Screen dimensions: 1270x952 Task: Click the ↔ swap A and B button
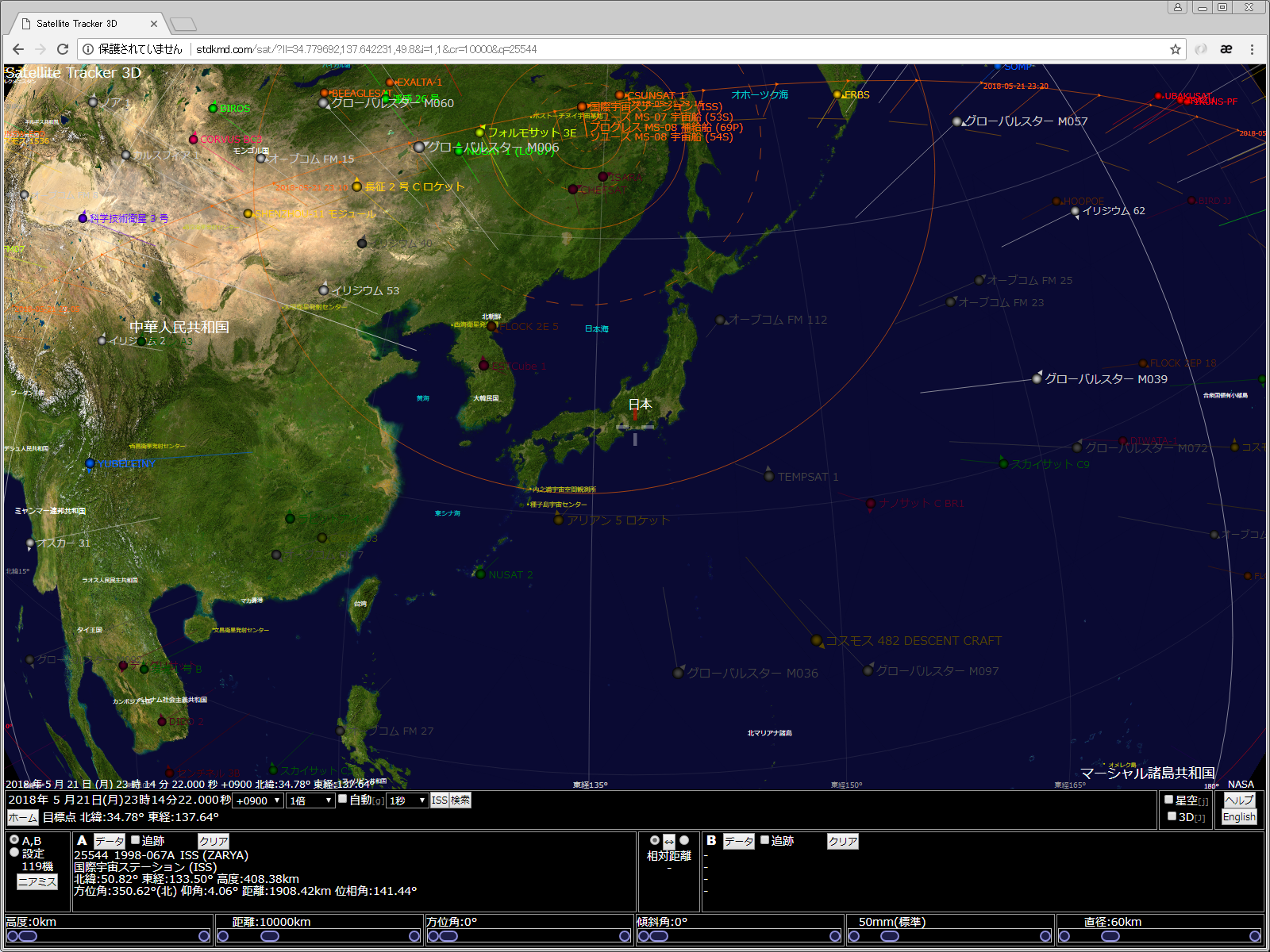coord(669,841)
